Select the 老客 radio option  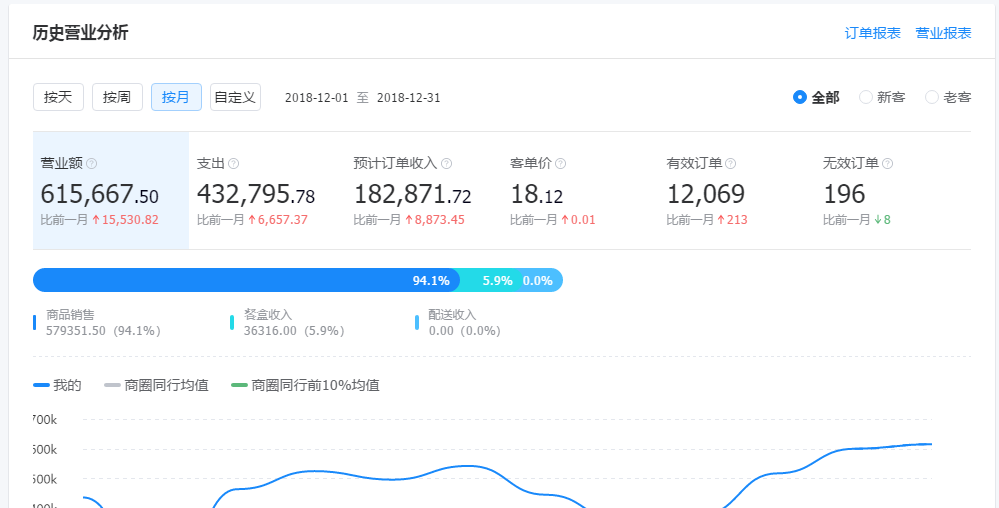tap(948, 98)
